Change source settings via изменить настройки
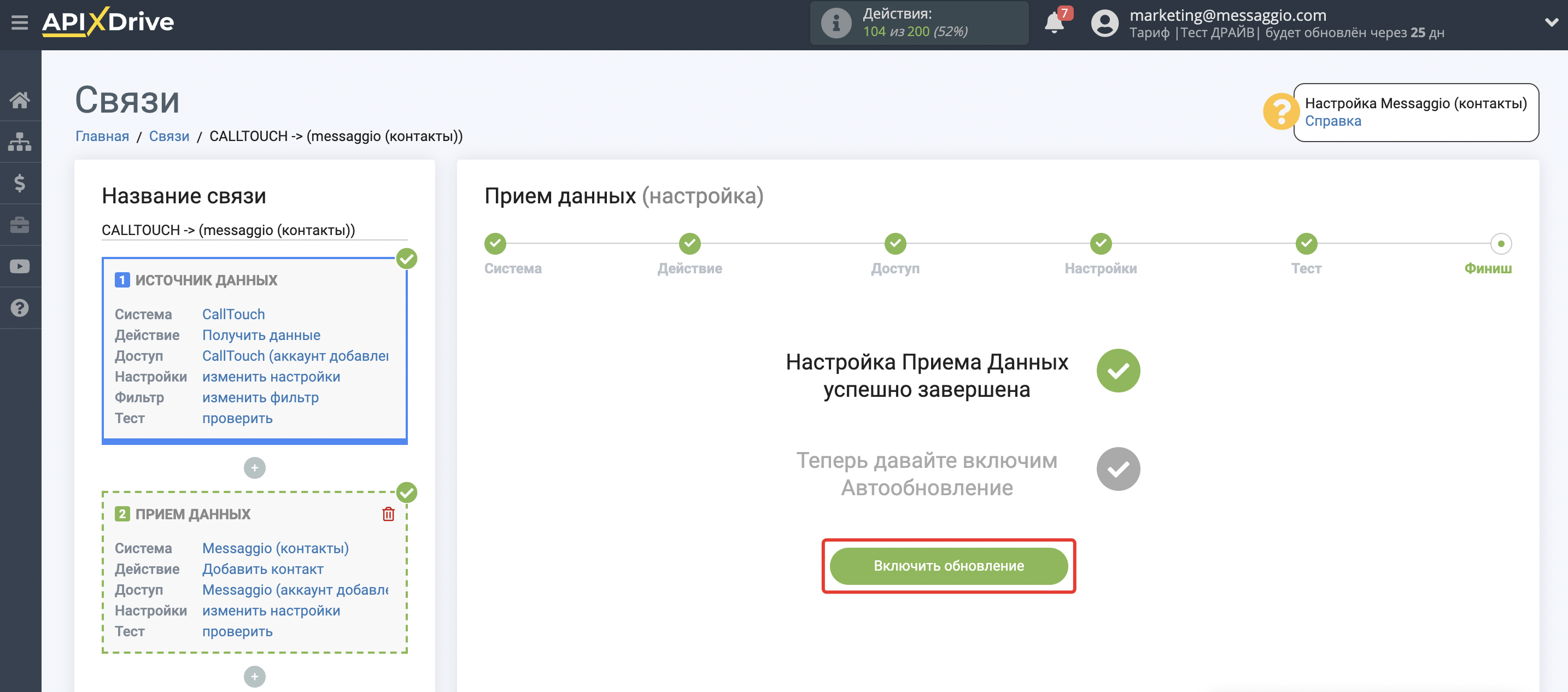This screenshot has width=1568, height=692. pos(271,376)
